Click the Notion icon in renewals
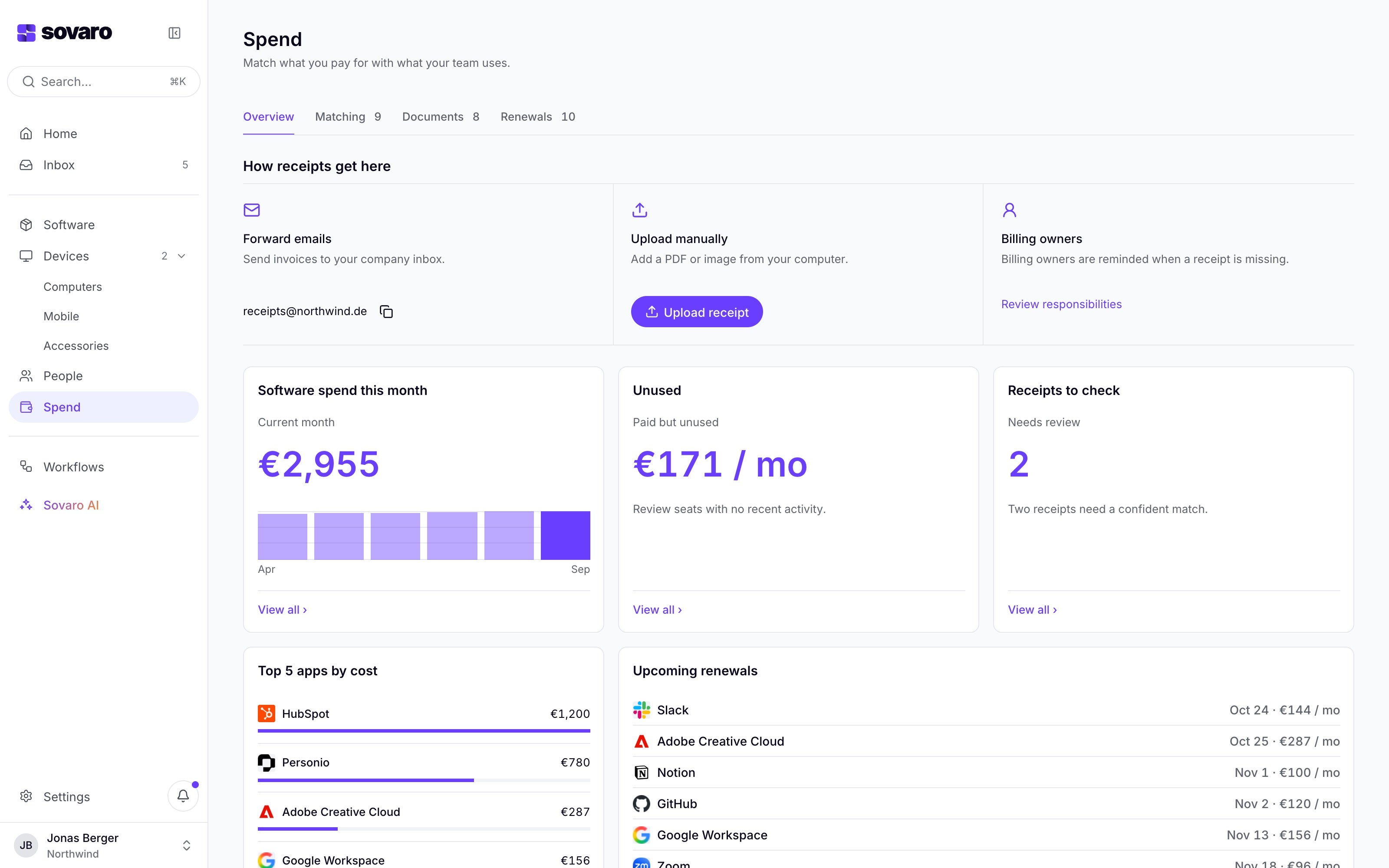1389x868 pixels. 641,773
